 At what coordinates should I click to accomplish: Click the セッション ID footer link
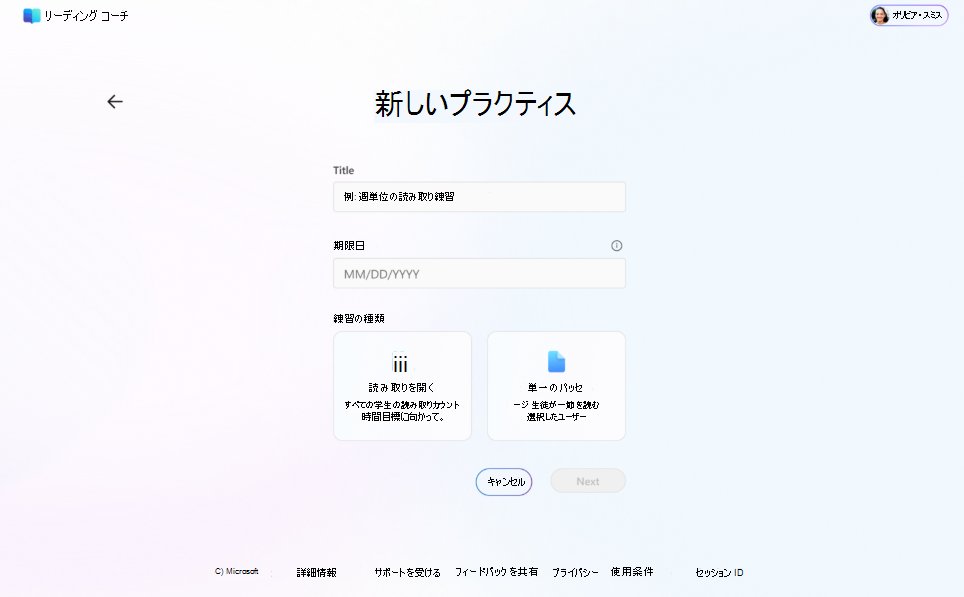point(719,572)
